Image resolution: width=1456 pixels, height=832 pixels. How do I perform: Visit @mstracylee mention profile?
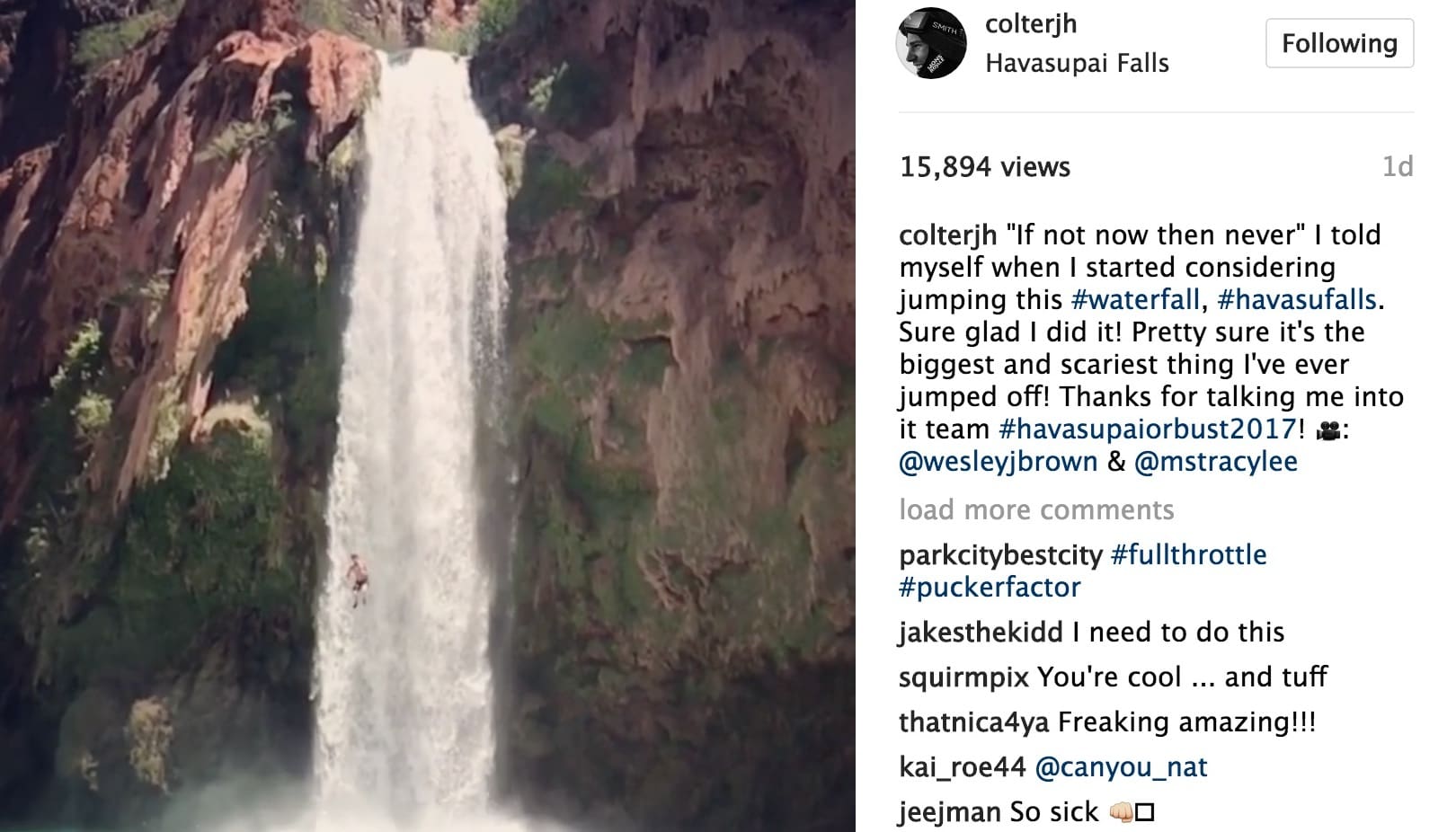click(x=1216, y=462)
